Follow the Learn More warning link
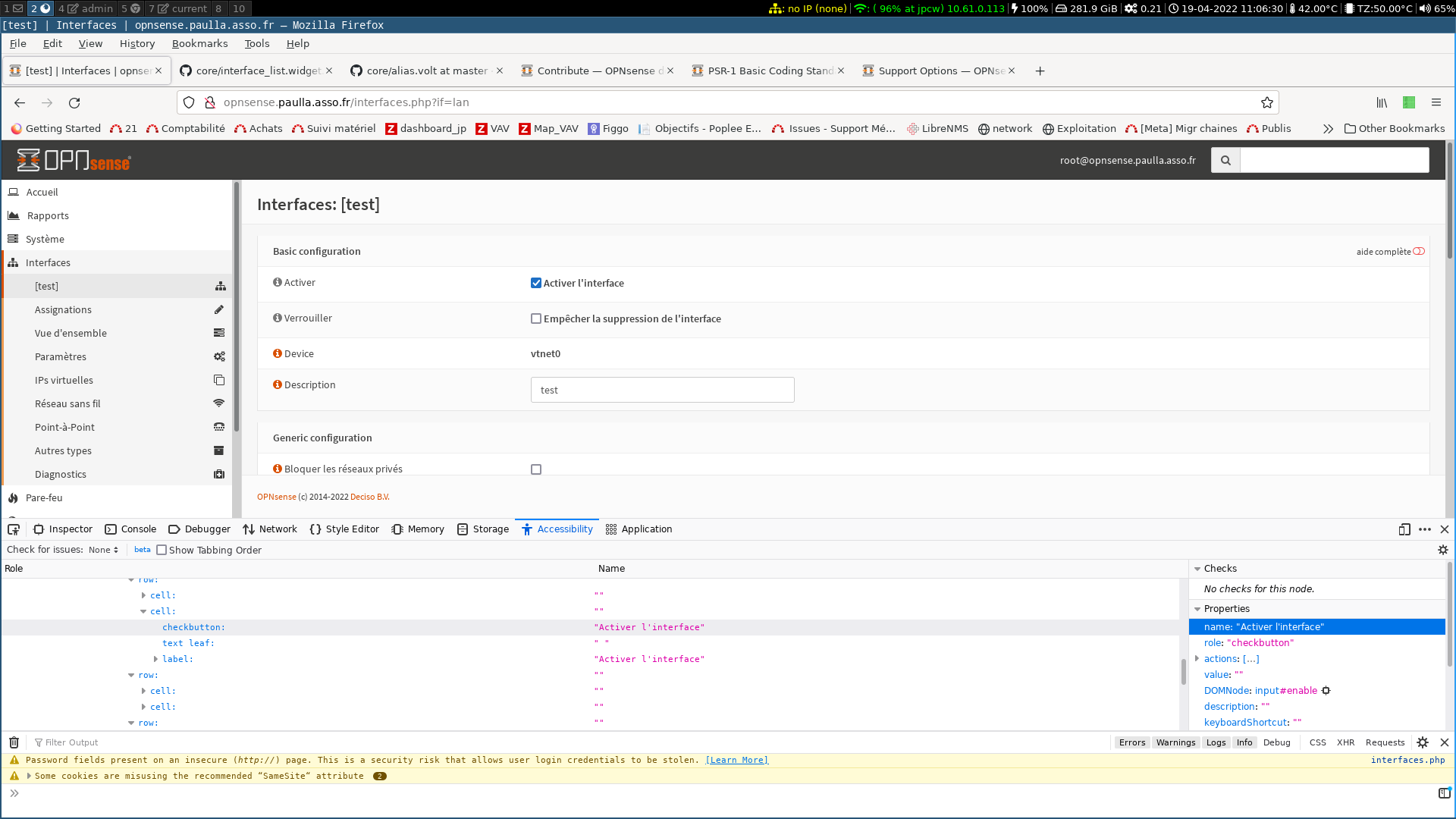Screen dimensions: 1456x819 [736, 759]
